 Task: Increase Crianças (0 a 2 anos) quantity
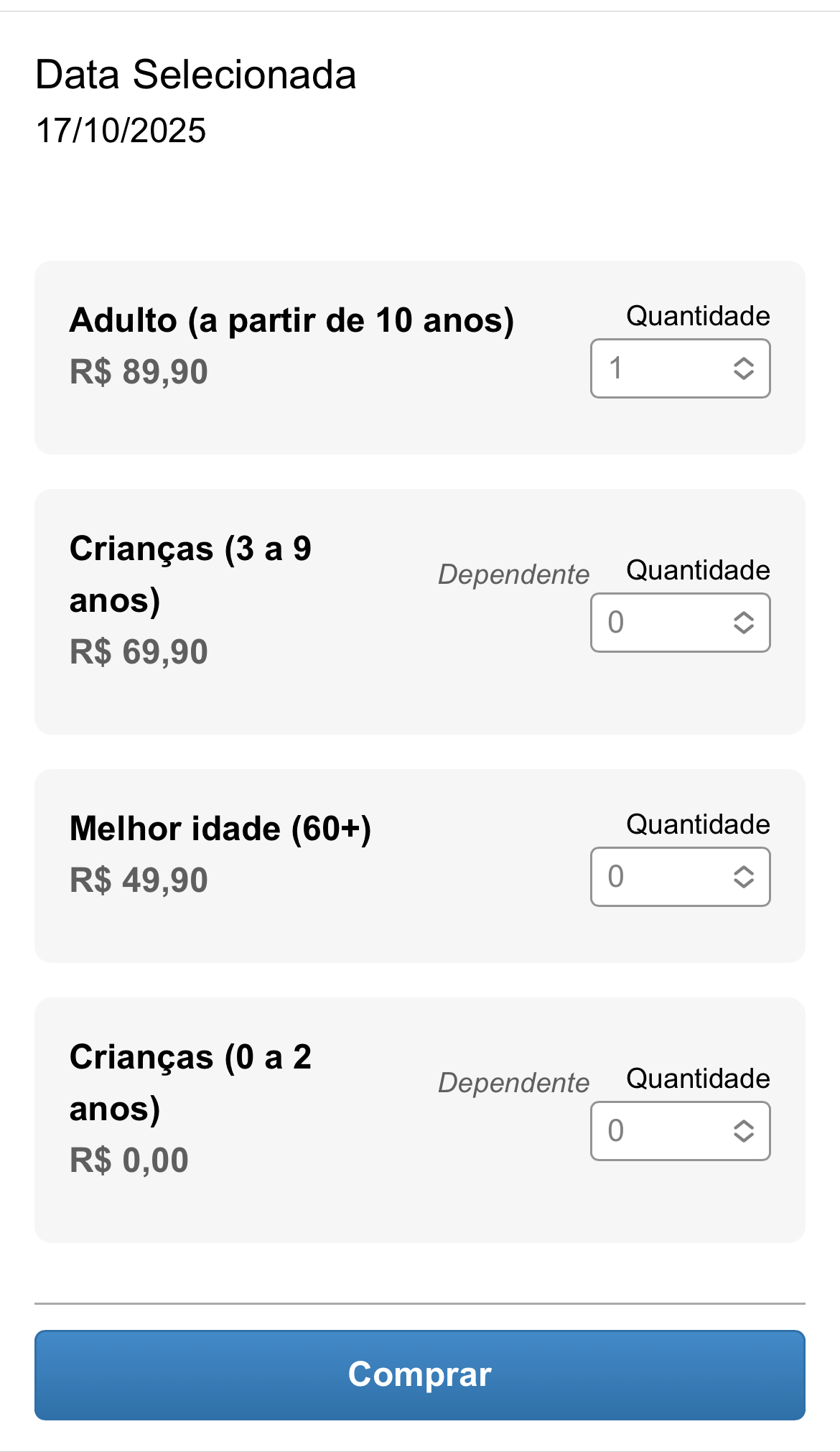tap(744, 1124)
